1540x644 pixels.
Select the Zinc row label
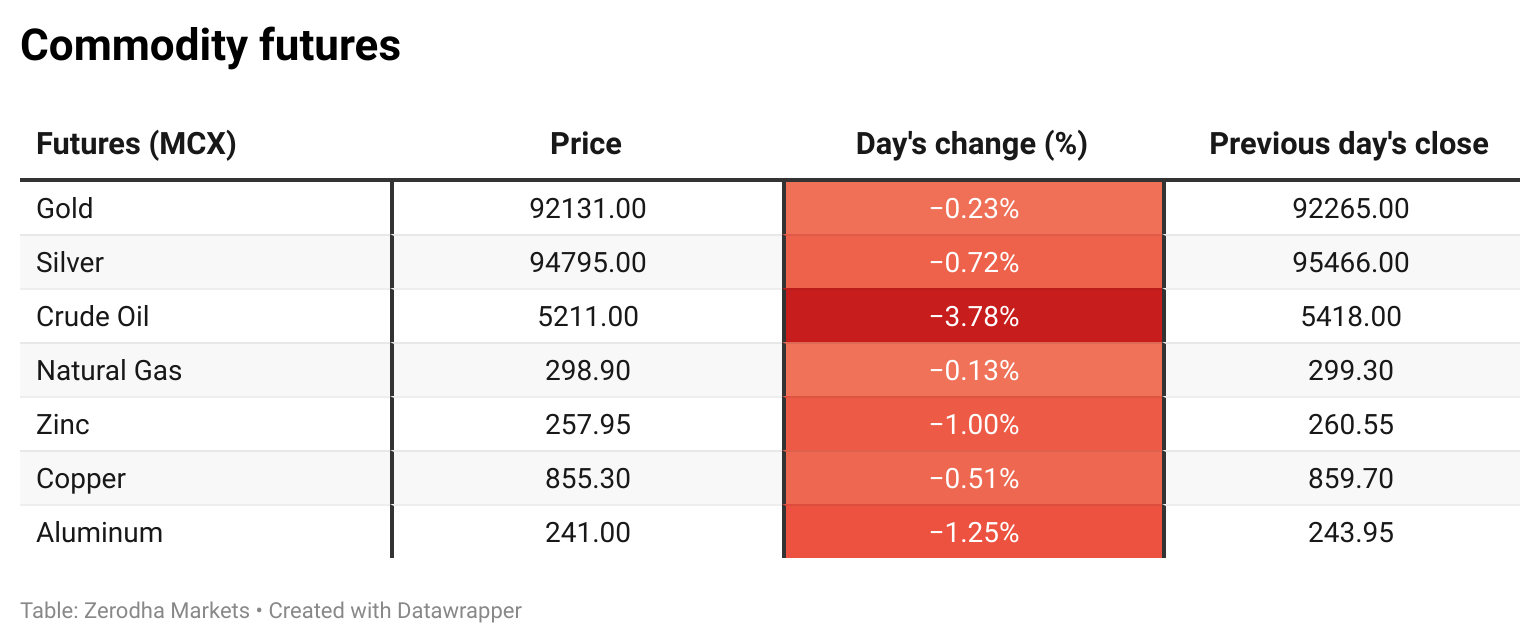(x=63, y=425)
